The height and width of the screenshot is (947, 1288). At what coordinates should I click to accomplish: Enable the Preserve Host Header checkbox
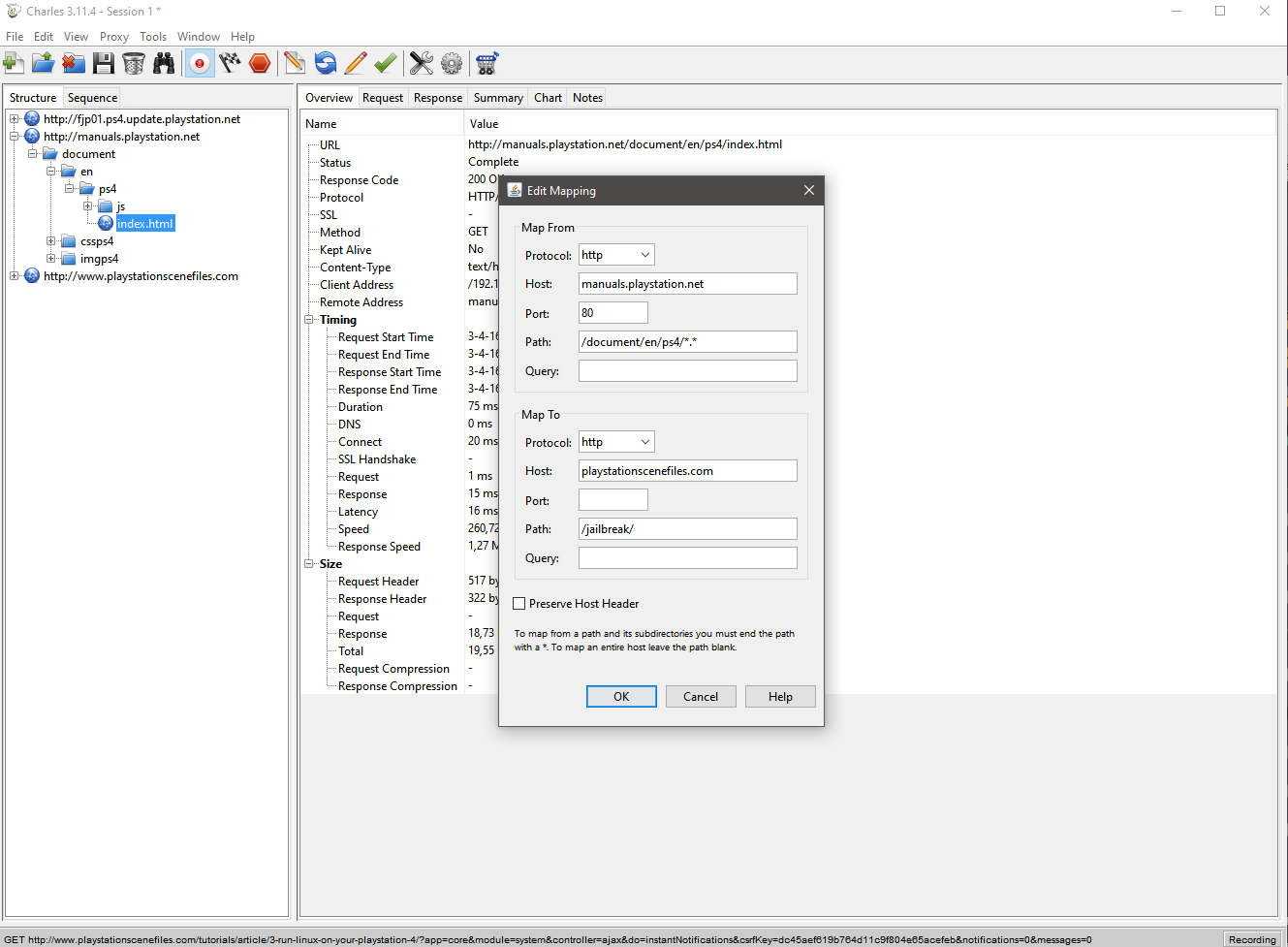(x=519, y=604)
